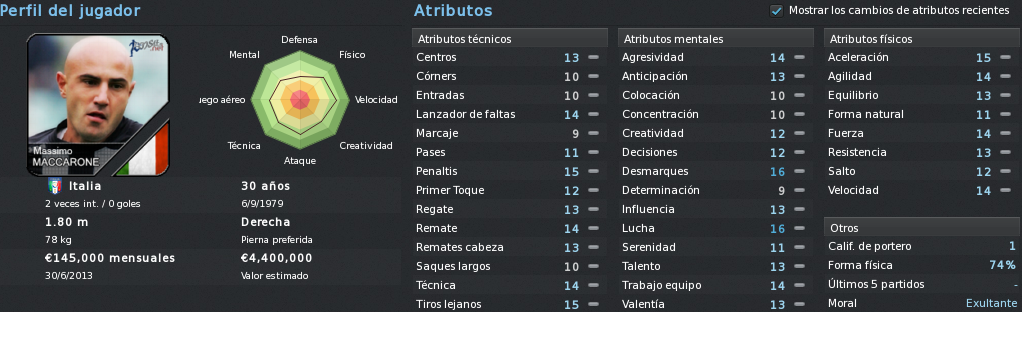The image size is (1022, 360).
Task: Click the Exultante morale link
Action: tap(991, 303)
